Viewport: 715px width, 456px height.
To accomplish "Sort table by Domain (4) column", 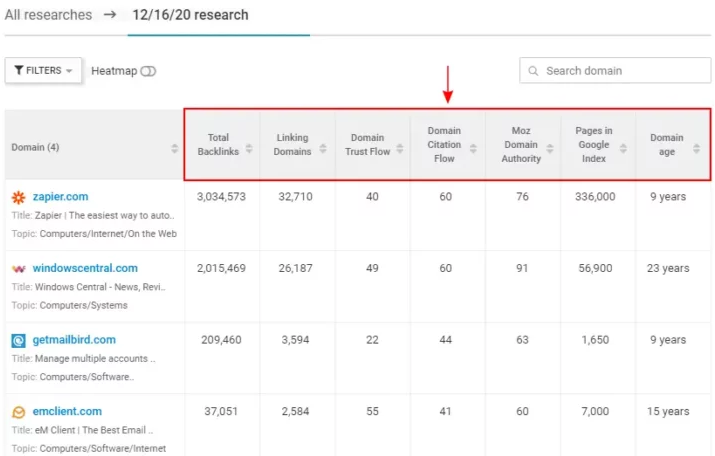I will pos(175,148).
